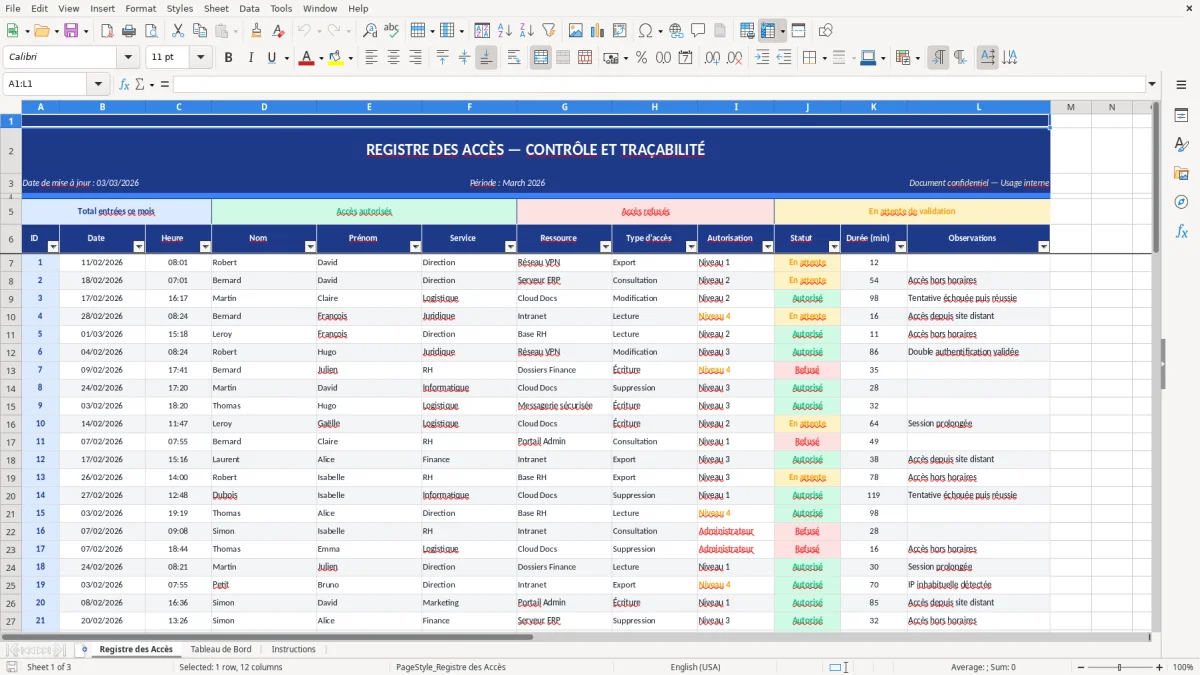Open the Statut column filter dropdown
This screenshot has width=1200, height=675.
coord(835,245)
